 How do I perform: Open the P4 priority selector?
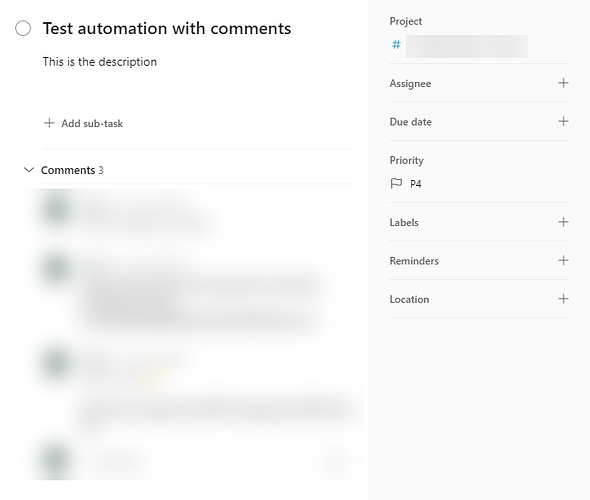[415, 184]
